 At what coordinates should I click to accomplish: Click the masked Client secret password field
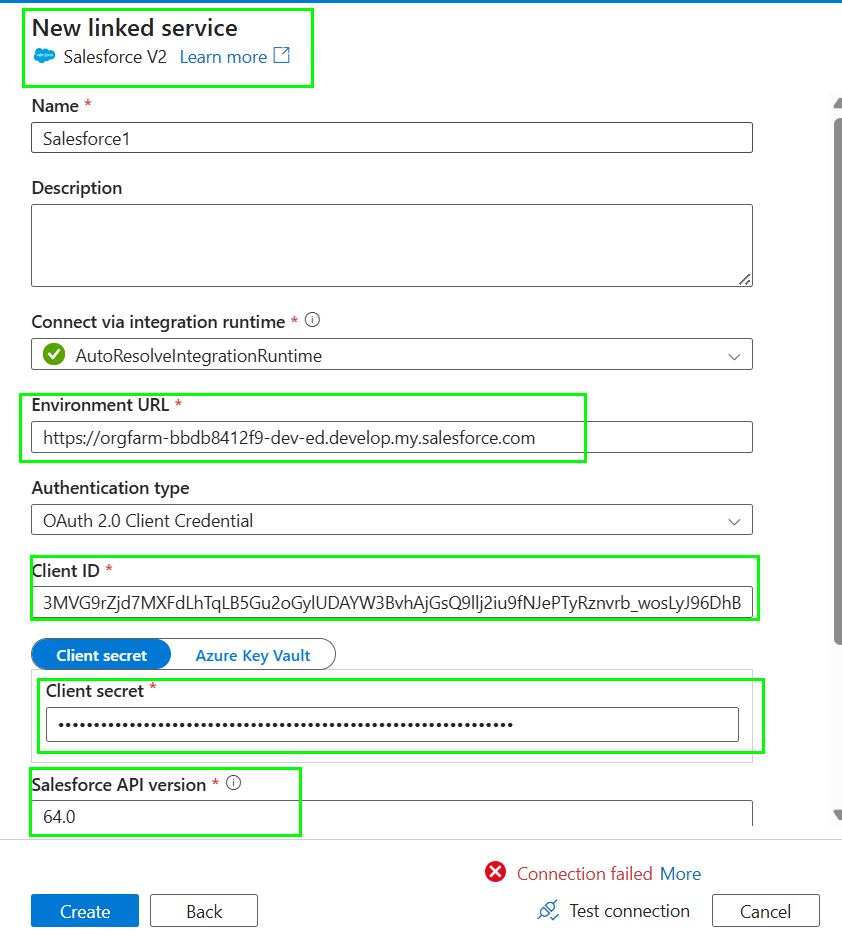tap(392, 725)
